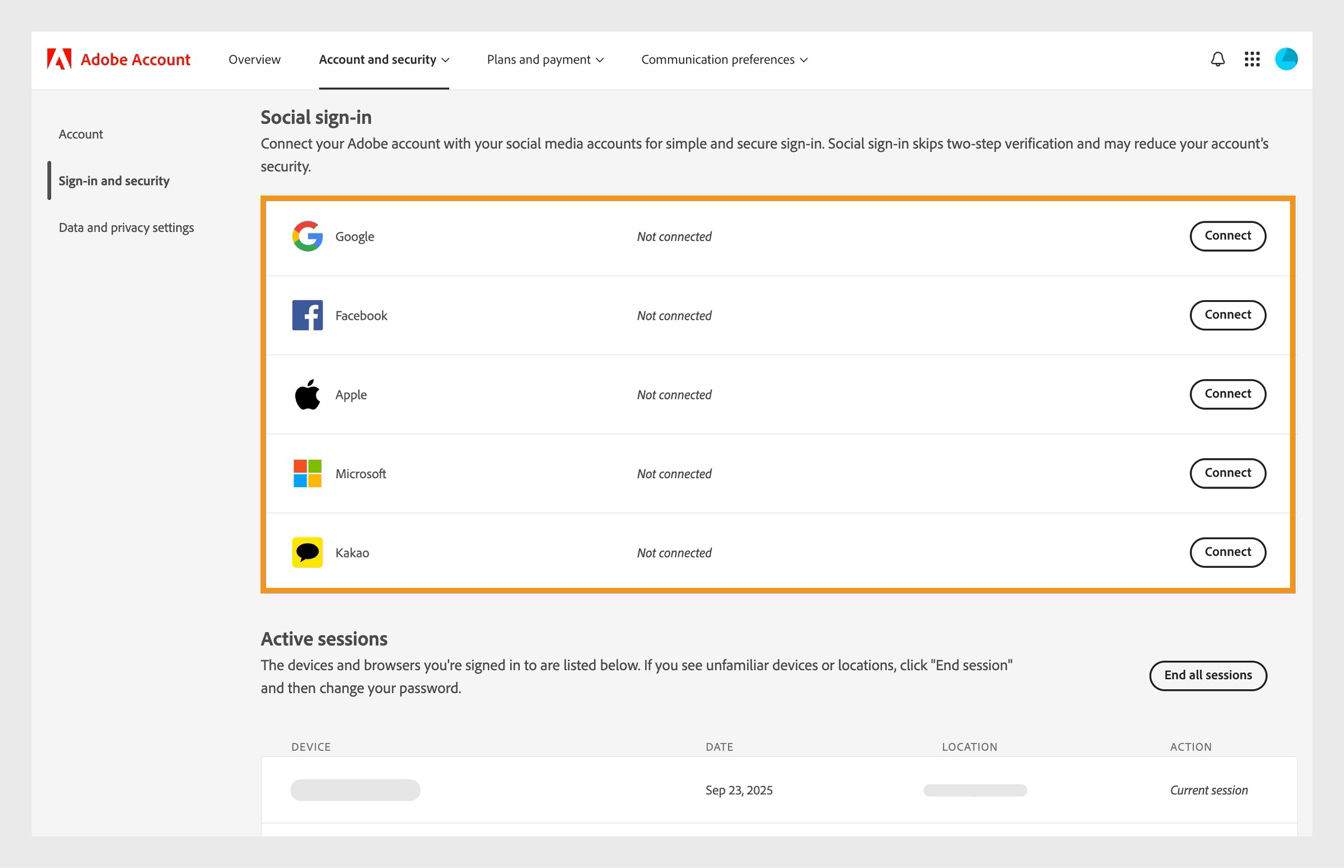This screenshot has height=868, width=1344.
Task: Expand the Plans and payment dropdown
Action: pos(544,59)
